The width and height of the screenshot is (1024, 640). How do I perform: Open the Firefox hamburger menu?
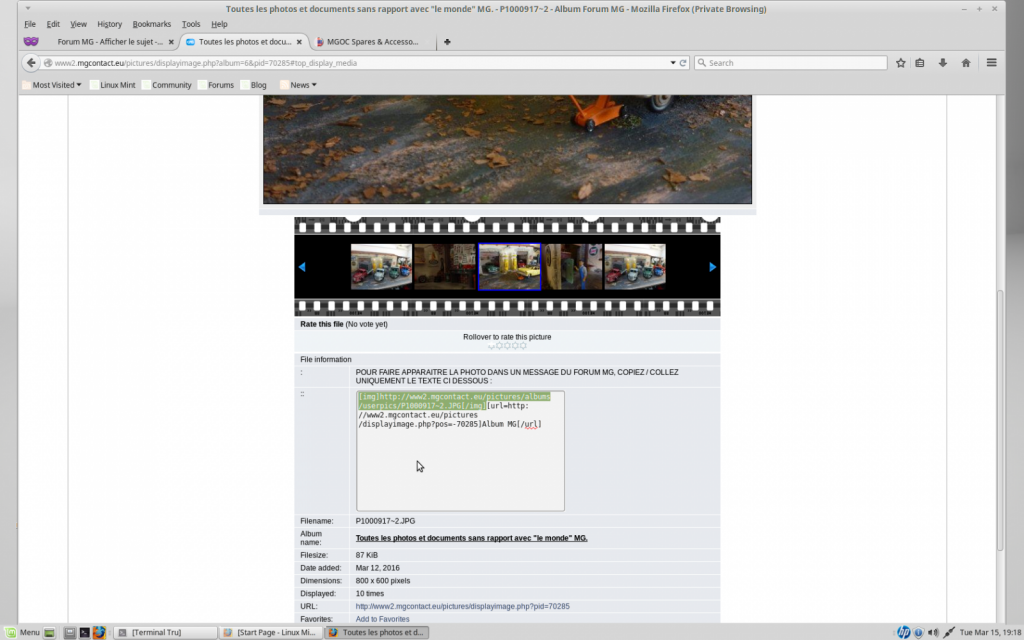pyautogui.click(x=991, y=63)
